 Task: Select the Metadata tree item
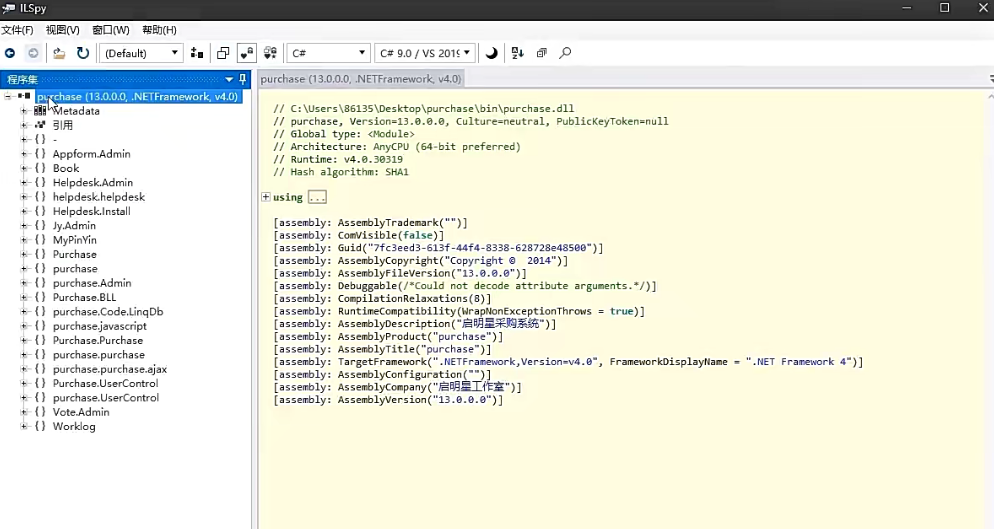(x=76, y=111)
